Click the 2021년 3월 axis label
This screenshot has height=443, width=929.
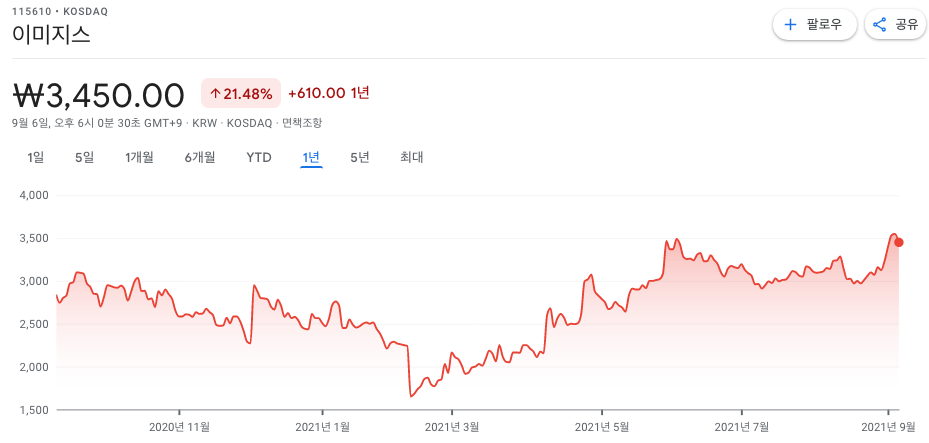[452, 426]
